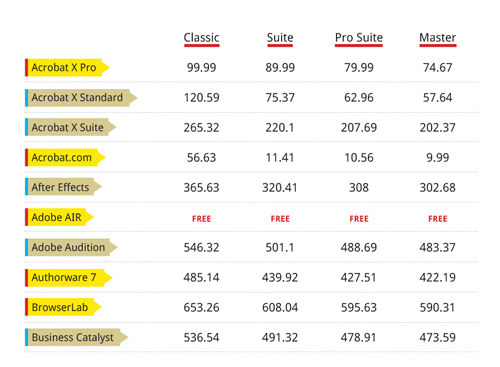Viewport: 500px width, 367px height.
Task: Click FREE under Classic for Adobe AIR
Action: pos(201,219)
